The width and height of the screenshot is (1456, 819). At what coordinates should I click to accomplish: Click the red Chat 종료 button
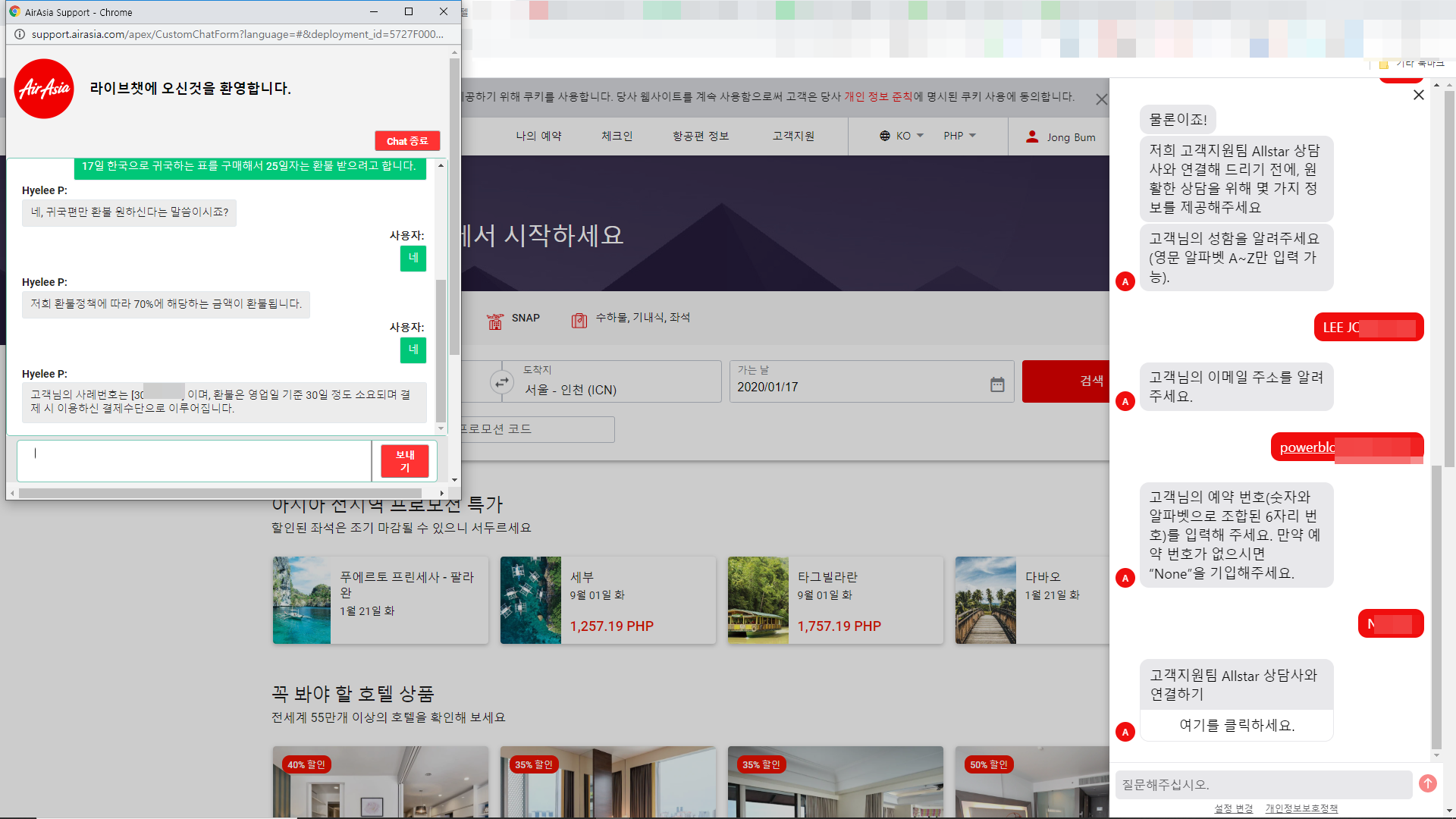point(407,141)
